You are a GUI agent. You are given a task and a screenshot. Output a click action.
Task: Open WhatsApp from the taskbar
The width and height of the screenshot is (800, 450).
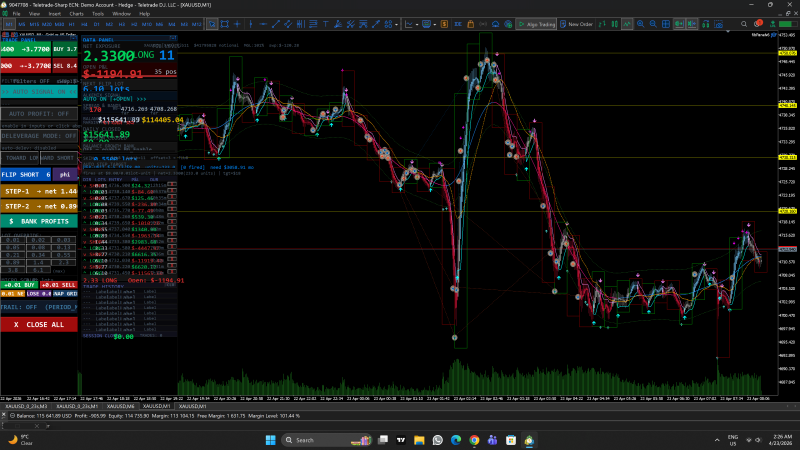[438, 440]
